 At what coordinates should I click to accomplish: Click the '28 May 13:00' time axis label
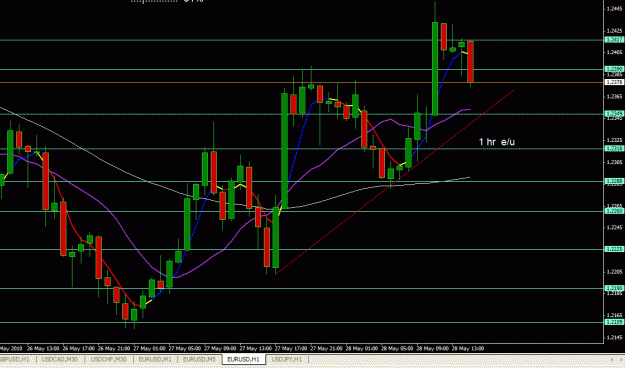(x=468, y=348)
